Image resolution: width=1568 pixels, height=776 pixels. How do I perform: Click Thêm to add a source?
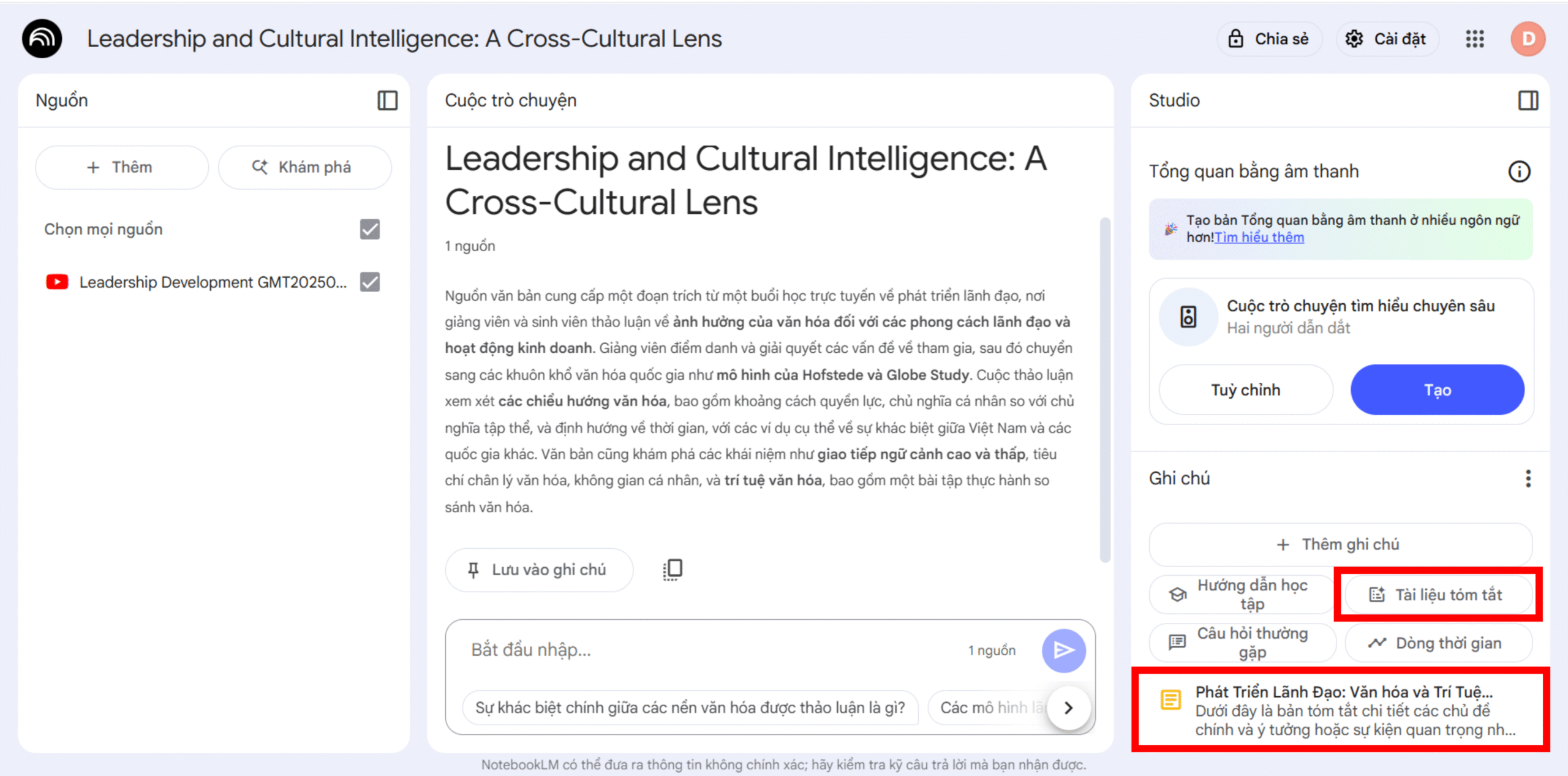click(122, 167)
